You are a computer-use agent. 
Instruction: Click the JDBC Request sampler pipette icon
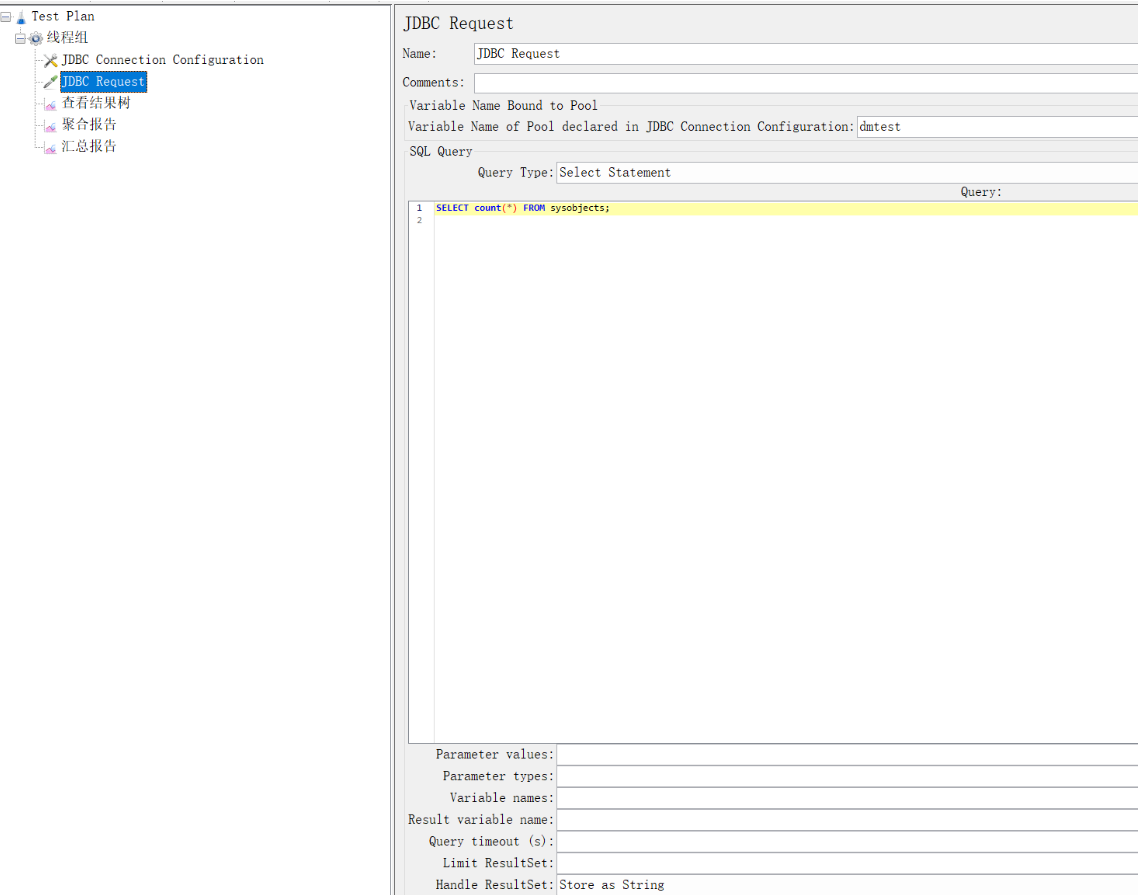[50, 82]
